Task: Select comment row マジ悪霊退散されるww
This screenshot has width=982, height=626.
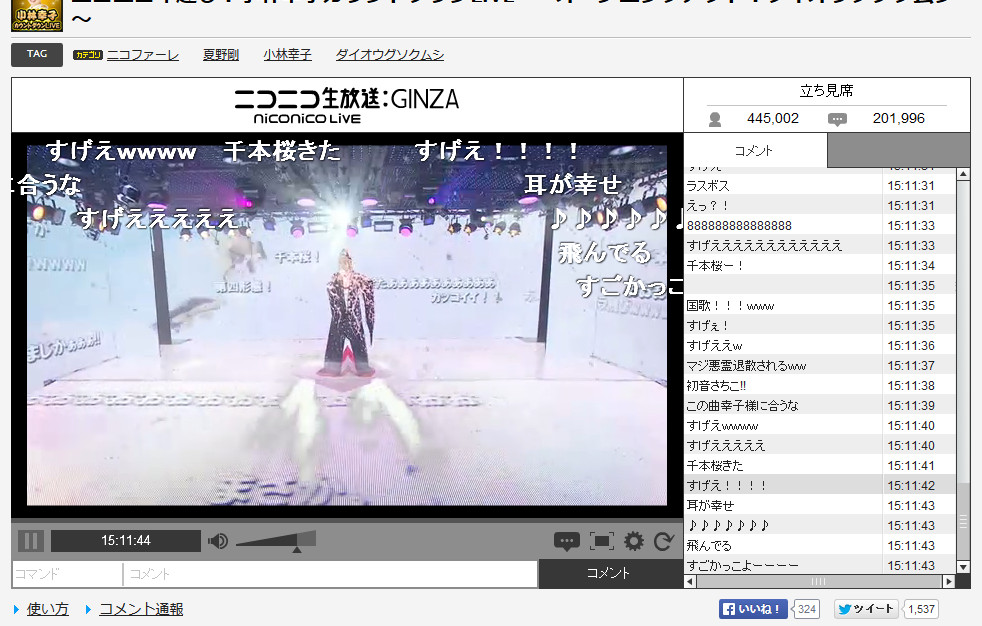Action: click(820, 366)
